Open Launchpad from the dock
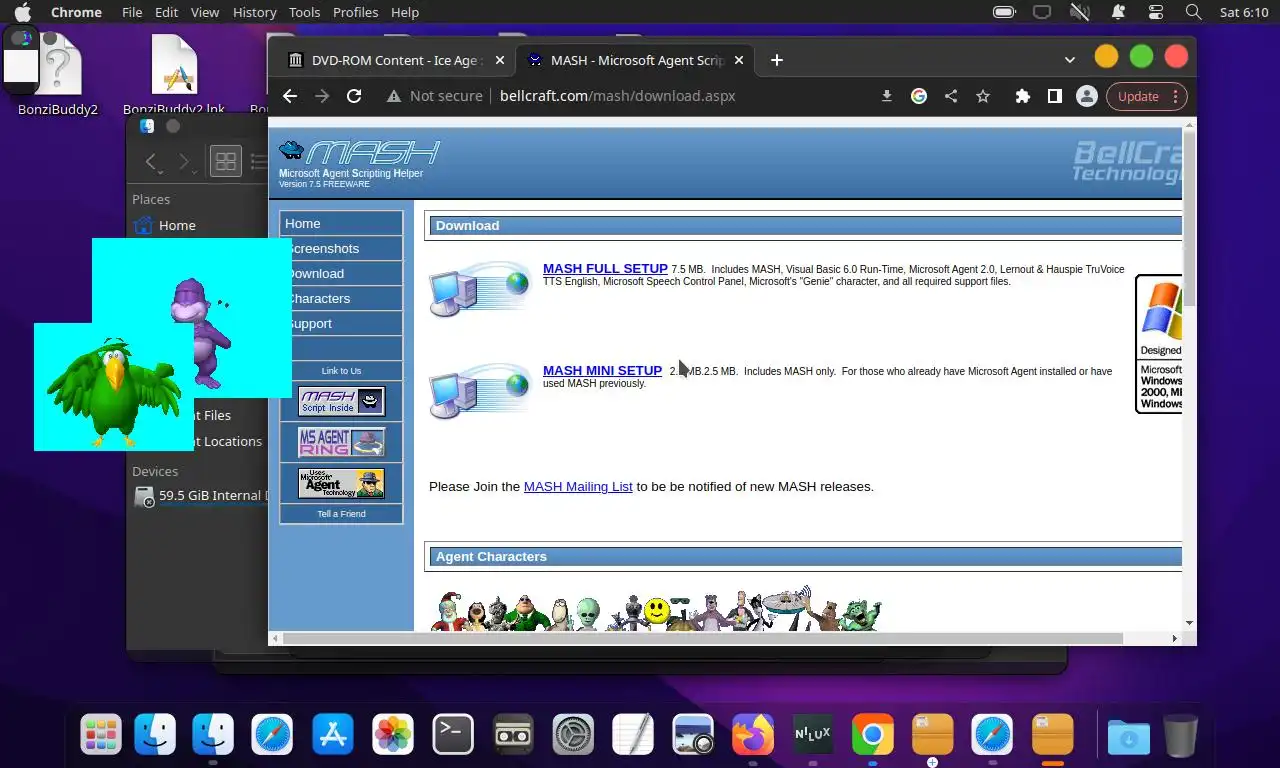The image size is (1280, 768). click(101, 735)
